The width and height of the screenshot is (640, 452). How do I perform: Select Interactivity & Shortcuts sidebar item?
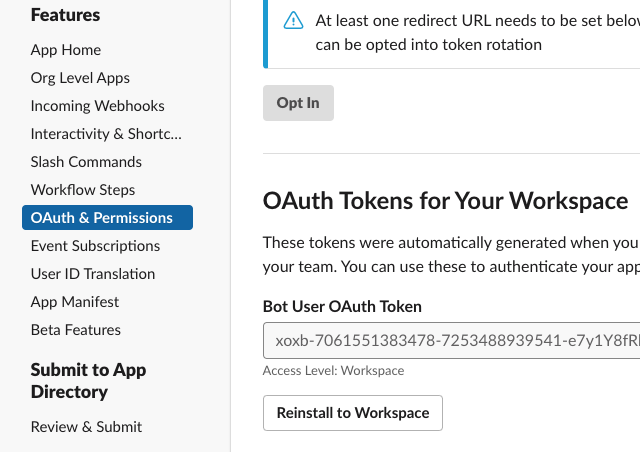(x=106, y=134)
